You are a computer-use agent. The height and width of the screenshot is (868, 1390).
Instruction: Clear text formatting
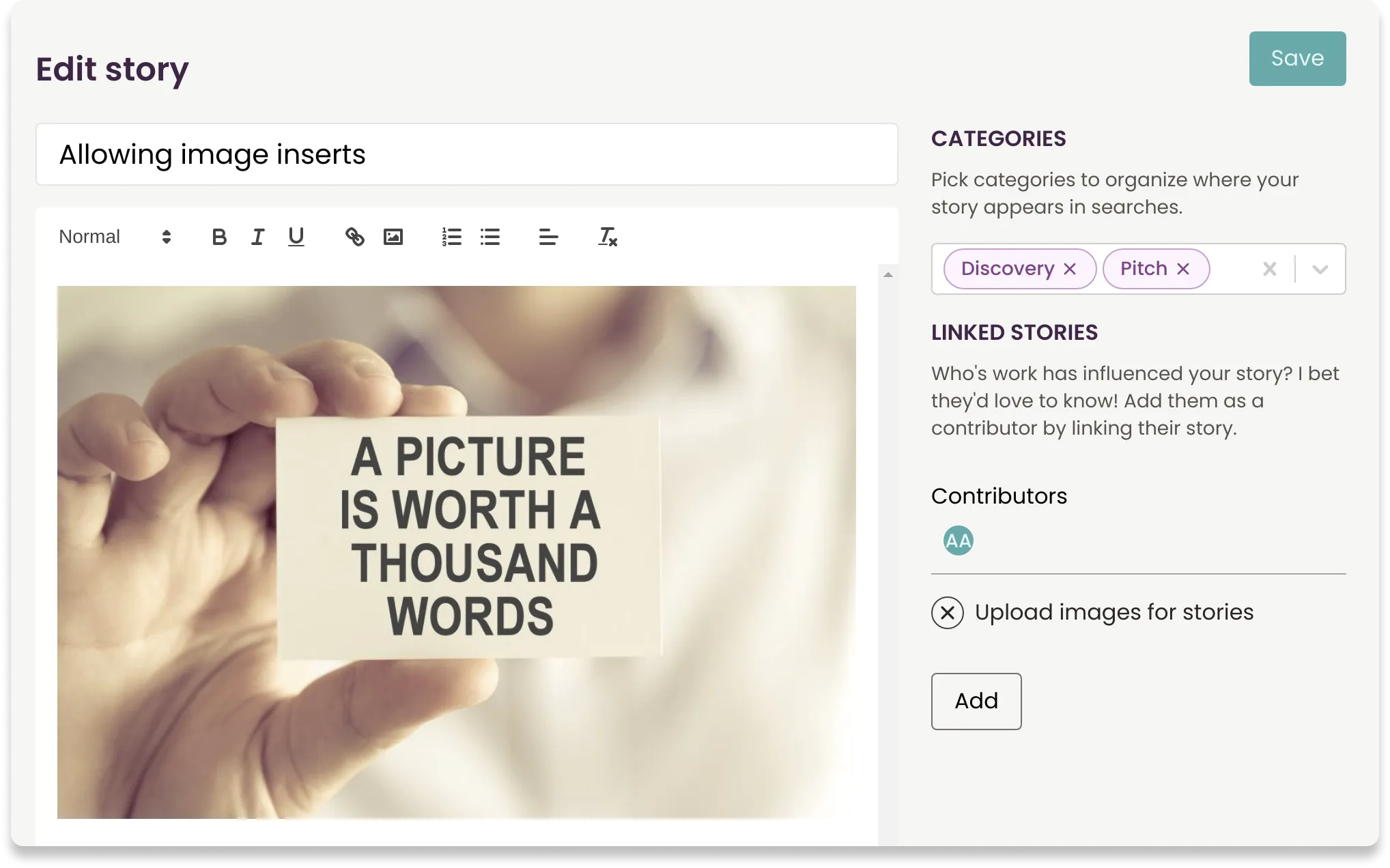(x=607, y=237)
